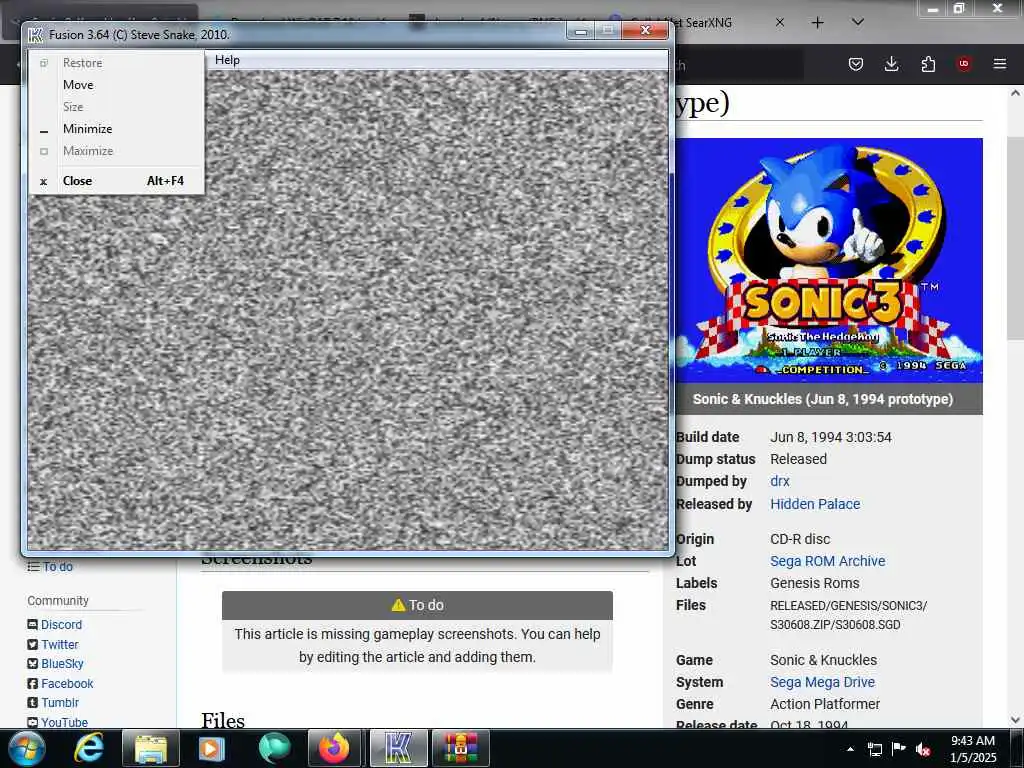
Task: Open WinRAR from the taskbar
Action: pos(460,748)
